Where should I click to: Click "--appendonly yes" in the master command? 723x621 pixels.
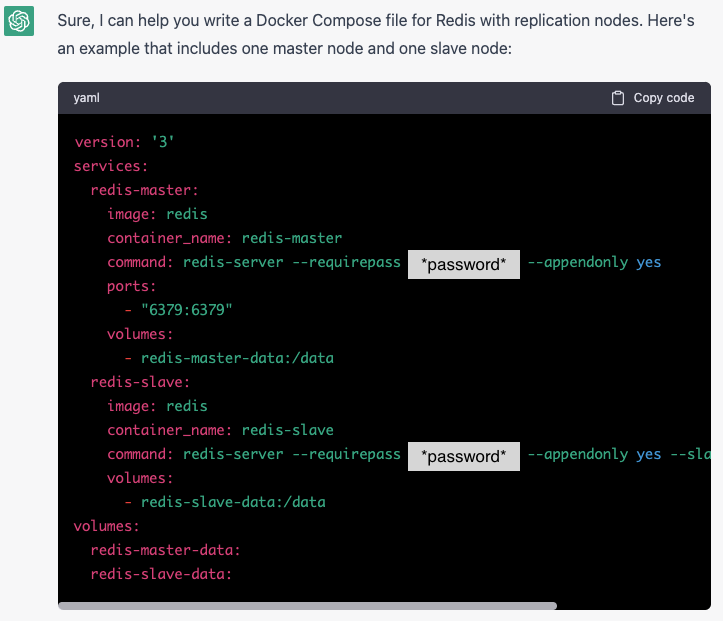click(x=594, y=262)
